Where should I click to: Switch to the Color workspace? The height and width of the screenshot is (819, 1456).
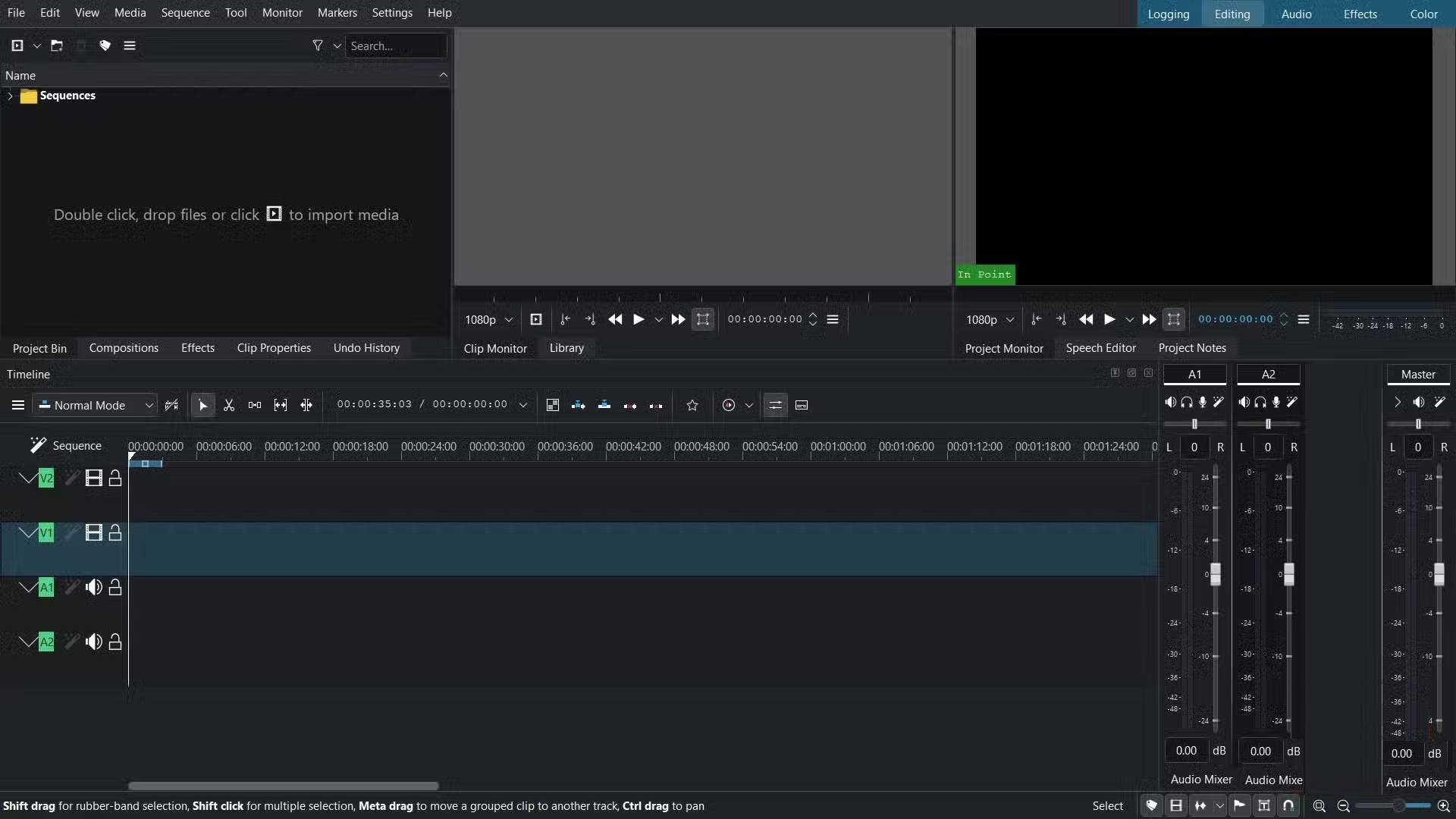click(x=1423, y=14)
